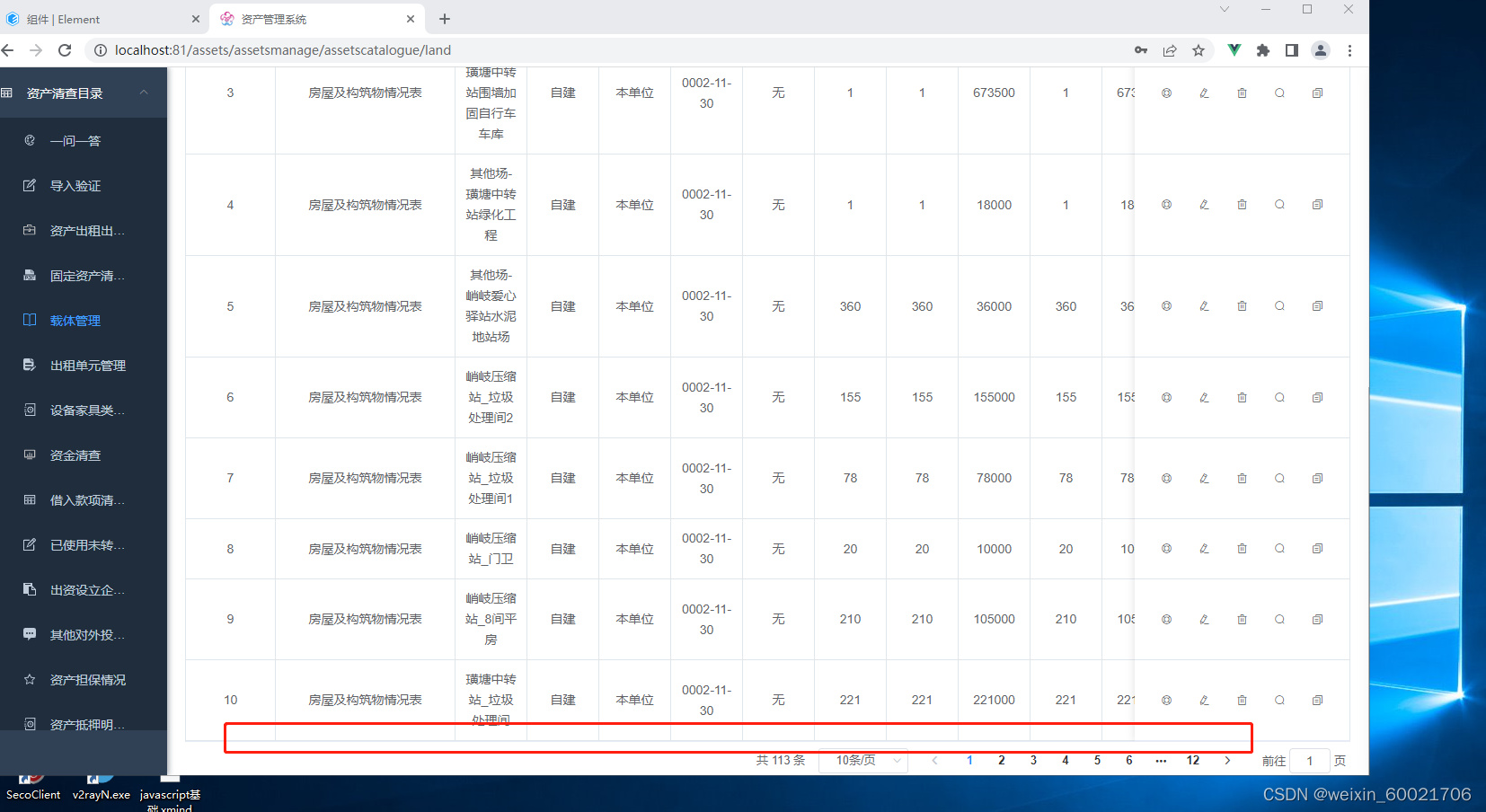Open the 资产担保情况 sidebar item

[x=84, y=679]
